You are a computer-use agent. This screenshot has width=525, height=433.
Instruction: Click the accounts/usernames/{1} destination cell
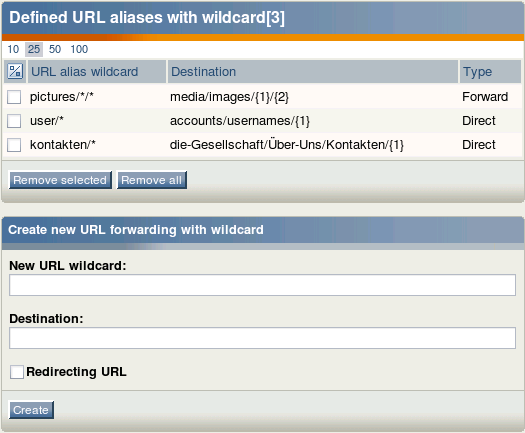click(240, 121)
